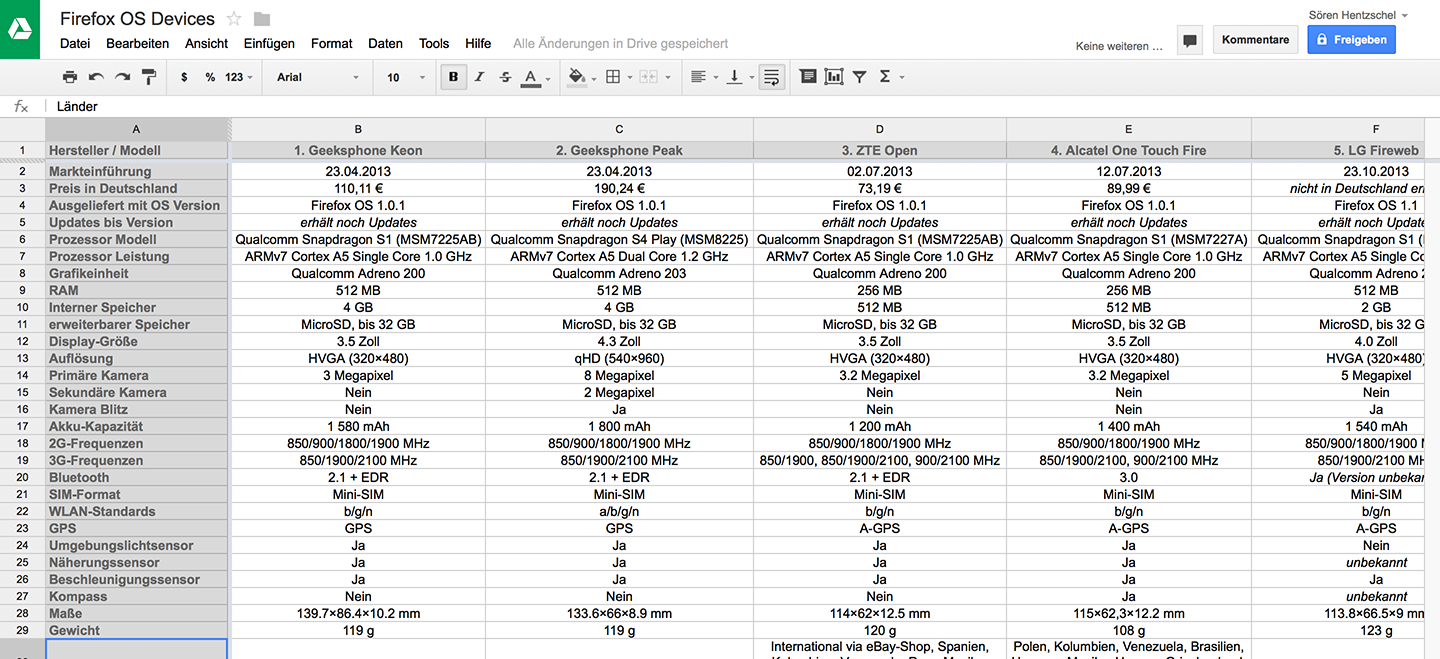Open the 123 number format dropdown
Image resolution: width=1440 pixels, height=659 pixels.
(239, 77)
